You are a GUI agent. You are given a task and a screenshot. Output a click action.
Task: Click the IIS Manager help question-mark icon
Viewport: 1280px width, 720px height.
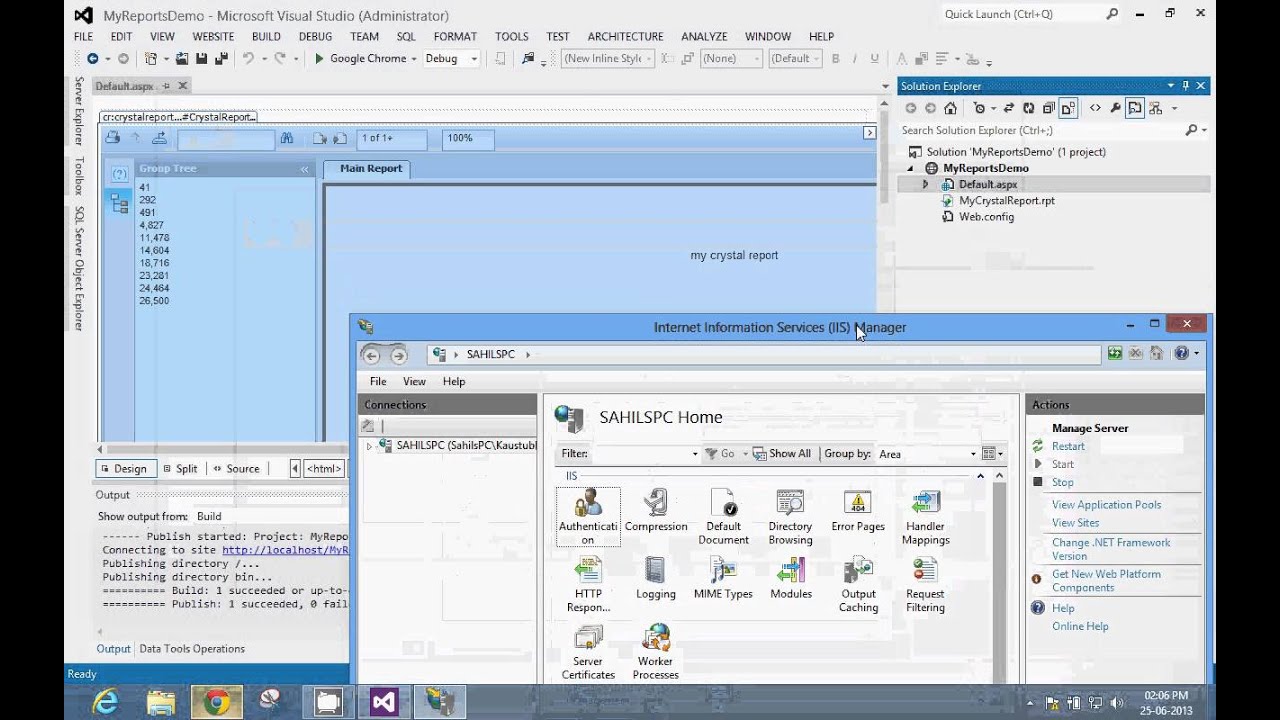click(1181, 354)
